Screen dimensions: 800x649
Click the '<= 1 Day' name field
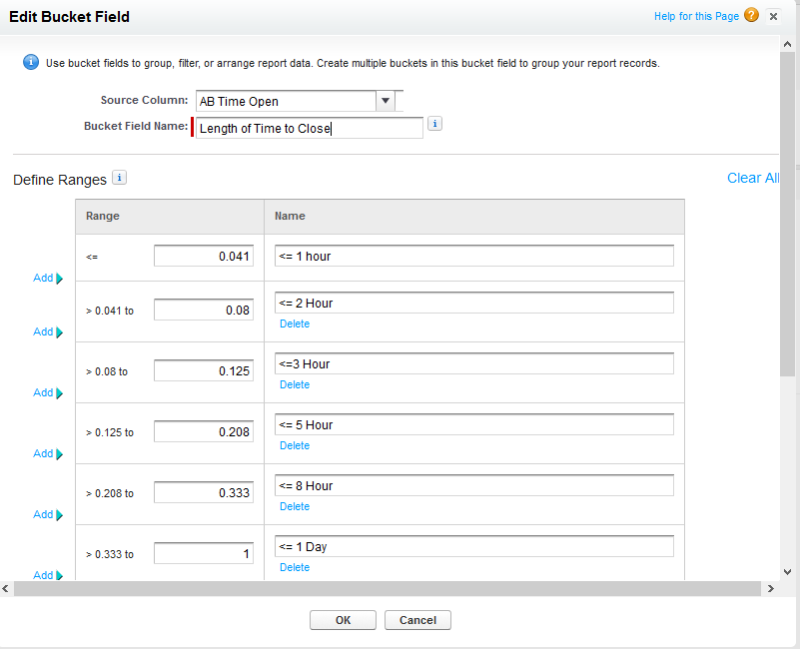[x=474, y=547]
